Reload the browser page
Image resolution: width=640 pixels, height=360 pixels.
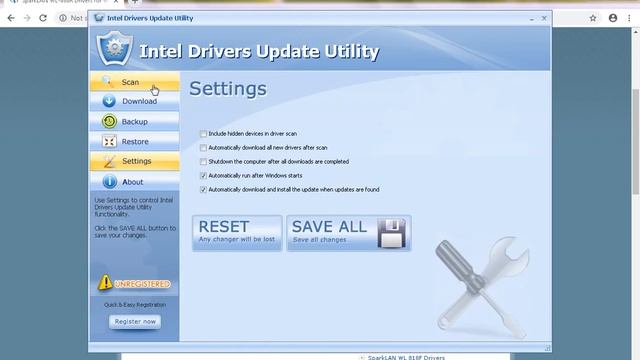point(43,18)
